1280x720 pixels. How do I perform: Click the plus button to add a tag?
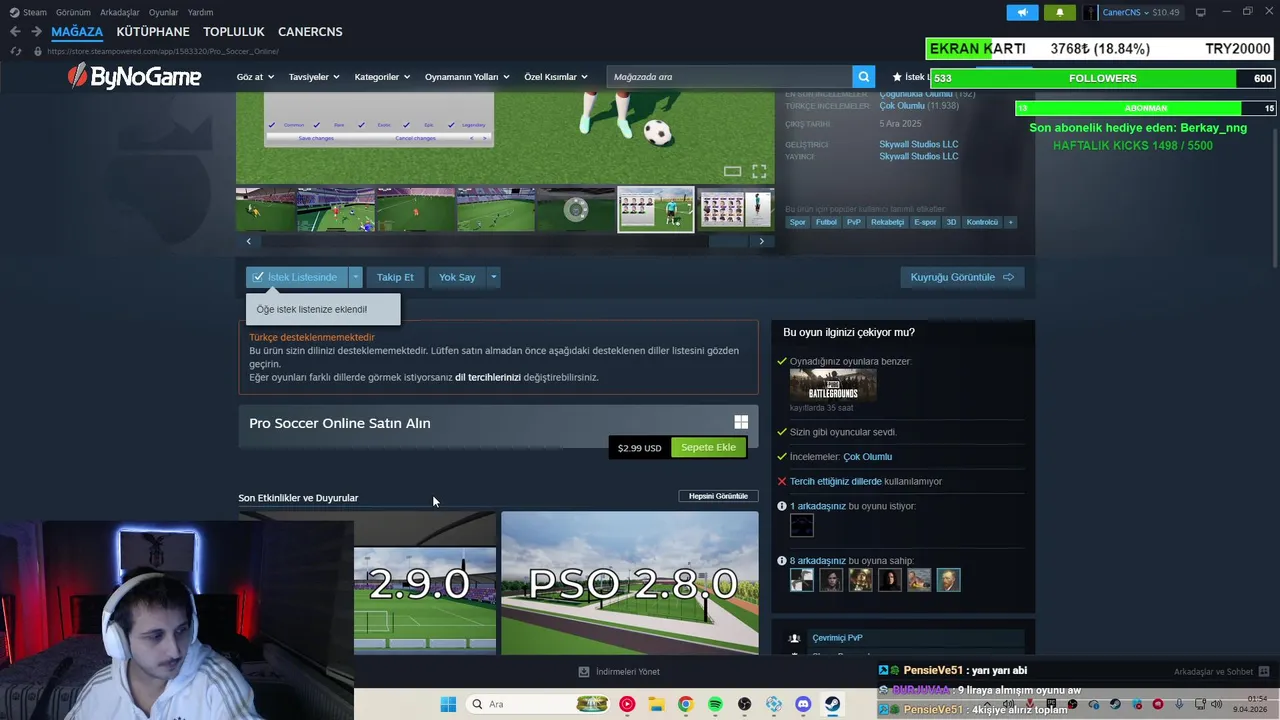click(x=1010, y=222)
